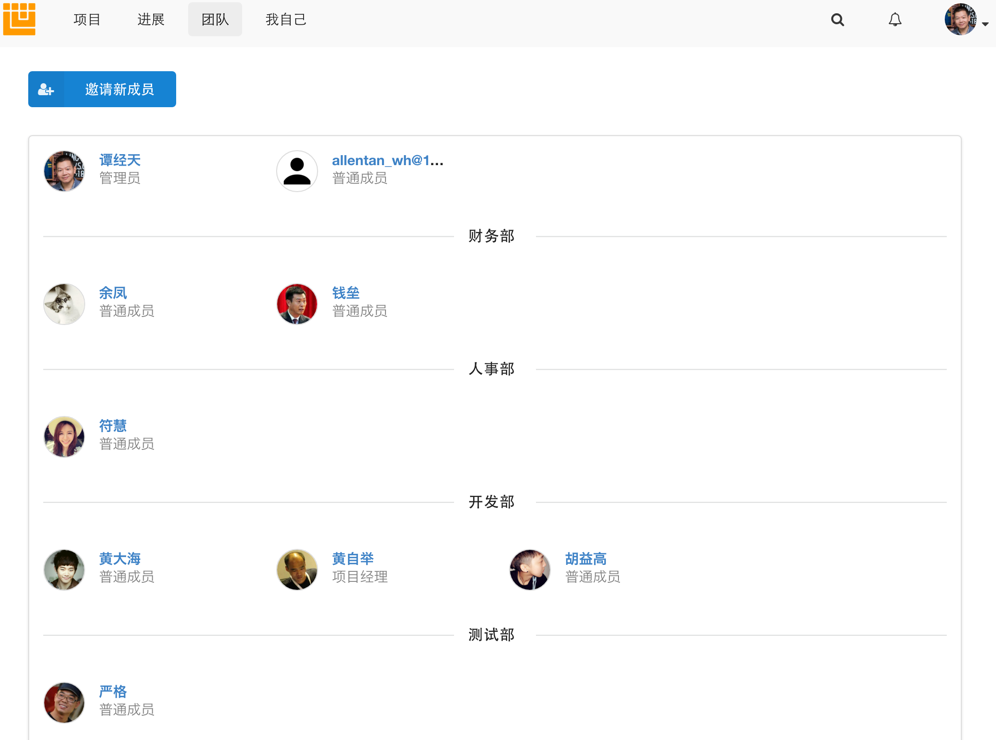
Task: Expand the account menu with the dropdown arrow
Action: click(x=984, y=23)
